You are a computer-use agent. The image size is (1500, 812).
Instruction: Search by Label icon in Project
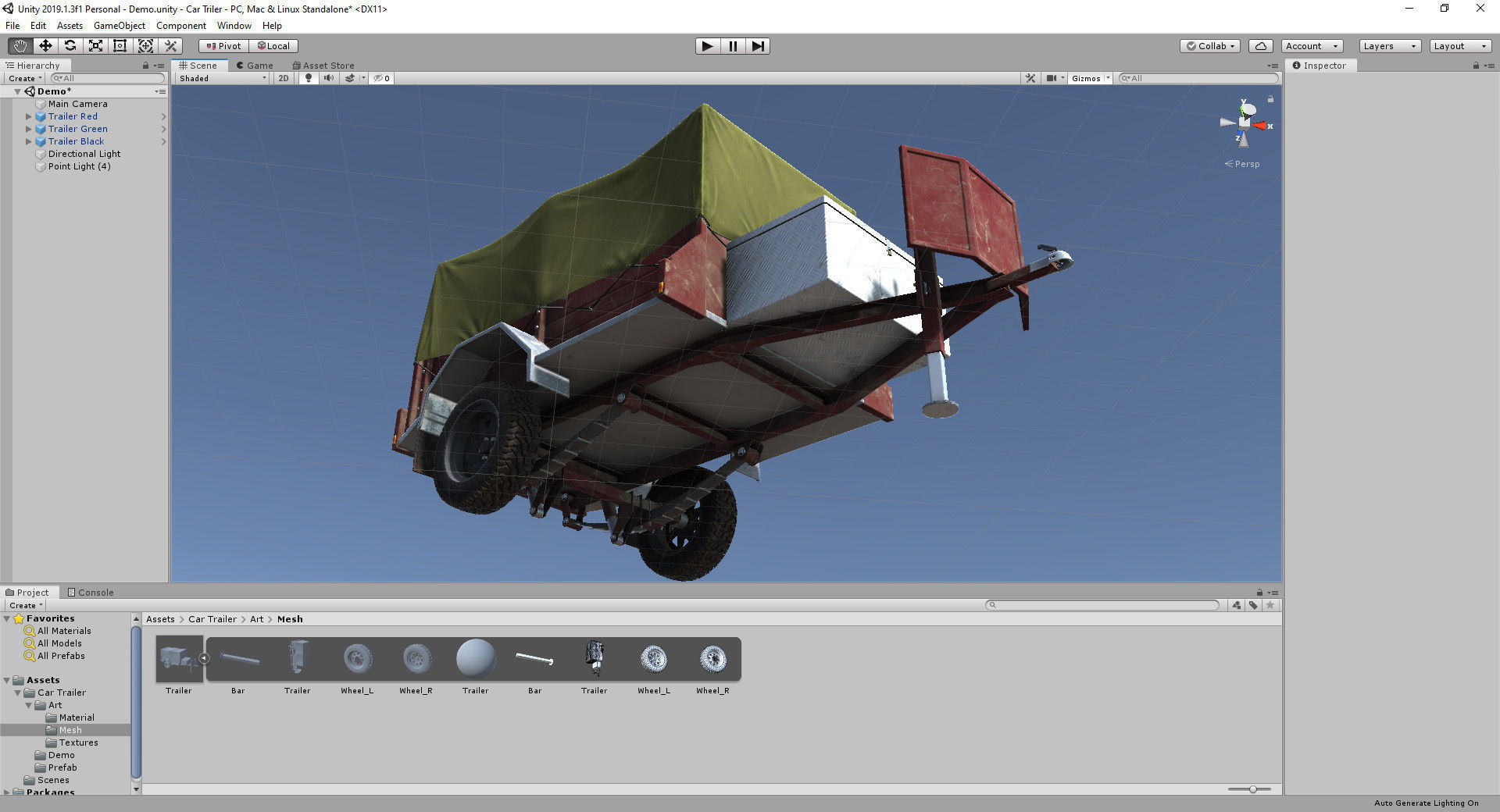tap(1253, 605)
